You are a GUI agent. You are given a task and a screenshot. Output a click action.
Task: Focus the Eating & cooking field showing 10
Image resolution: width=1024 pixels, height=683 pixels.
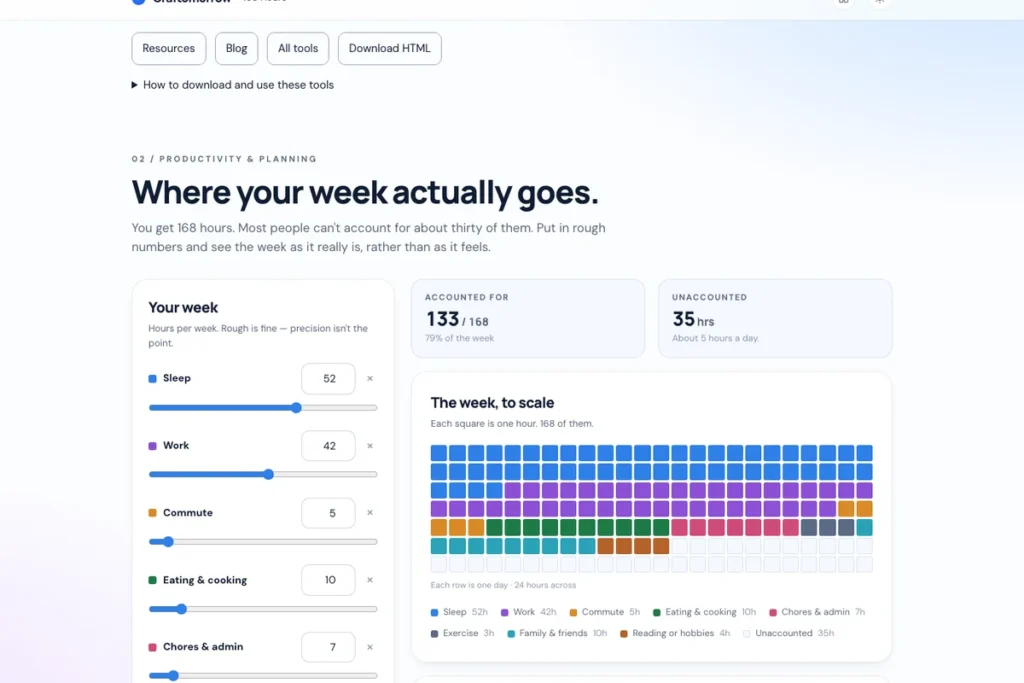[x=328, y=580]
